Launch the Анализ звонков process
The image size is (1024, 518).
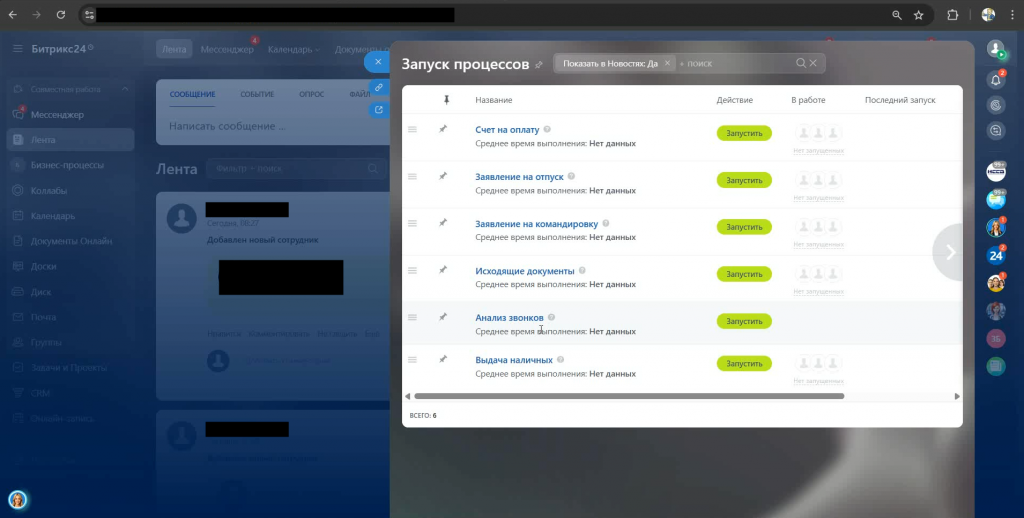(744, 321)
